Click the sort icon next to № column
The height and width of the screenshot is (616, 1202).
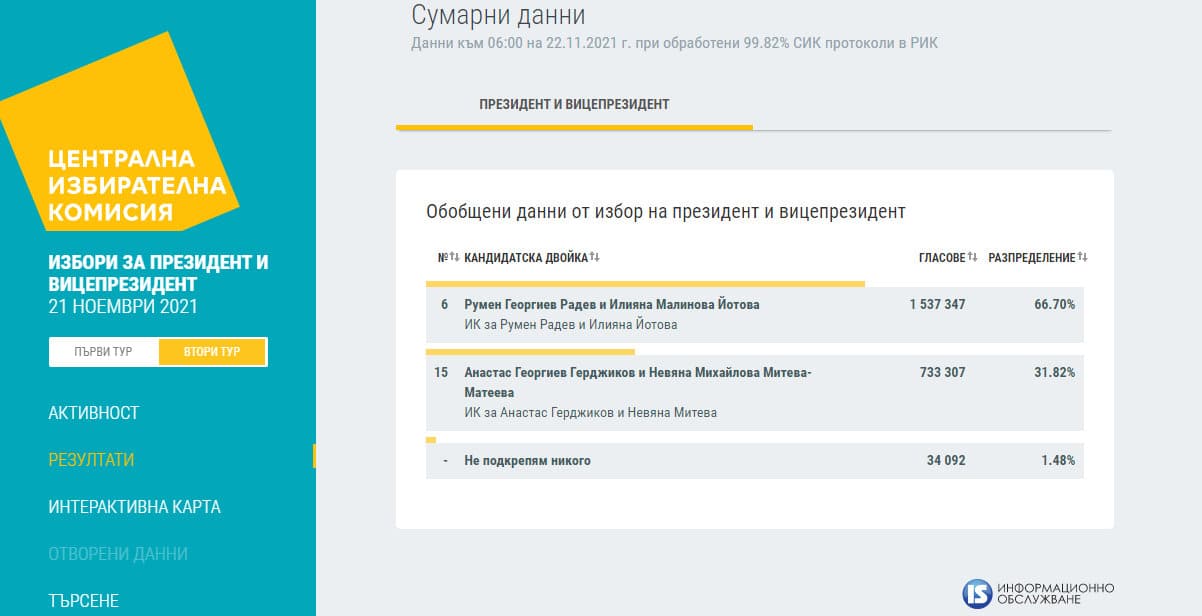pyautogui.click(x=454, y=258)
